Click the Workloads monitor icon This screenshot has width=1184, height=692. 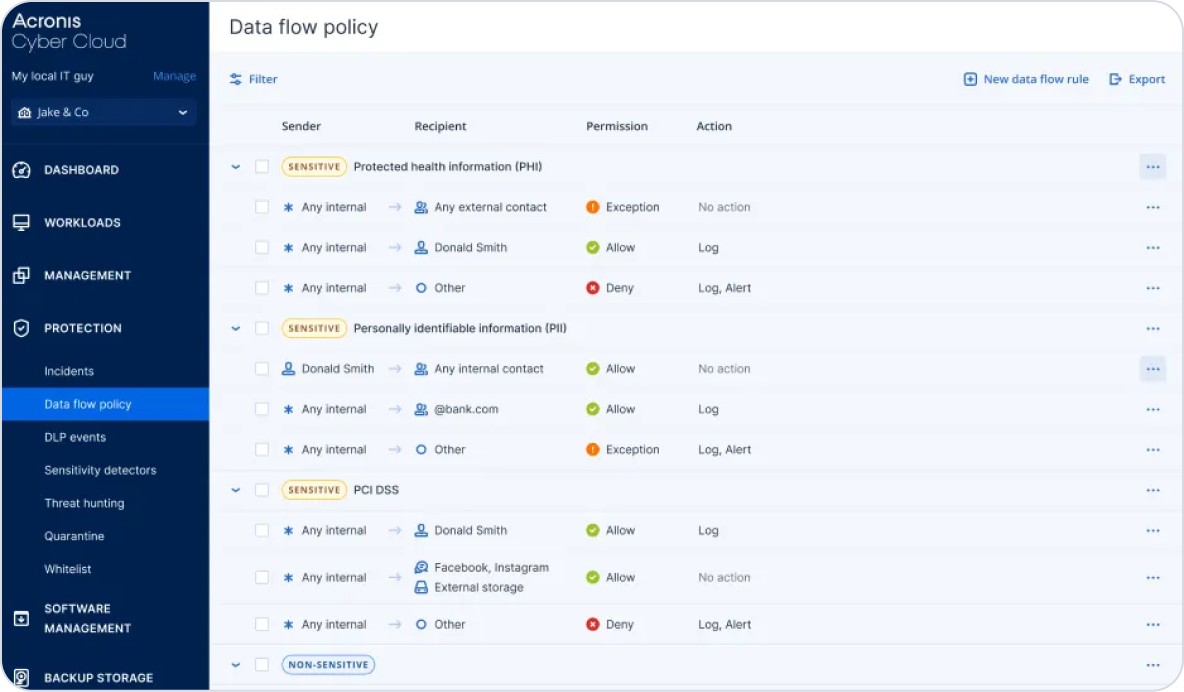pyautogui.click(x=21, y=223)
